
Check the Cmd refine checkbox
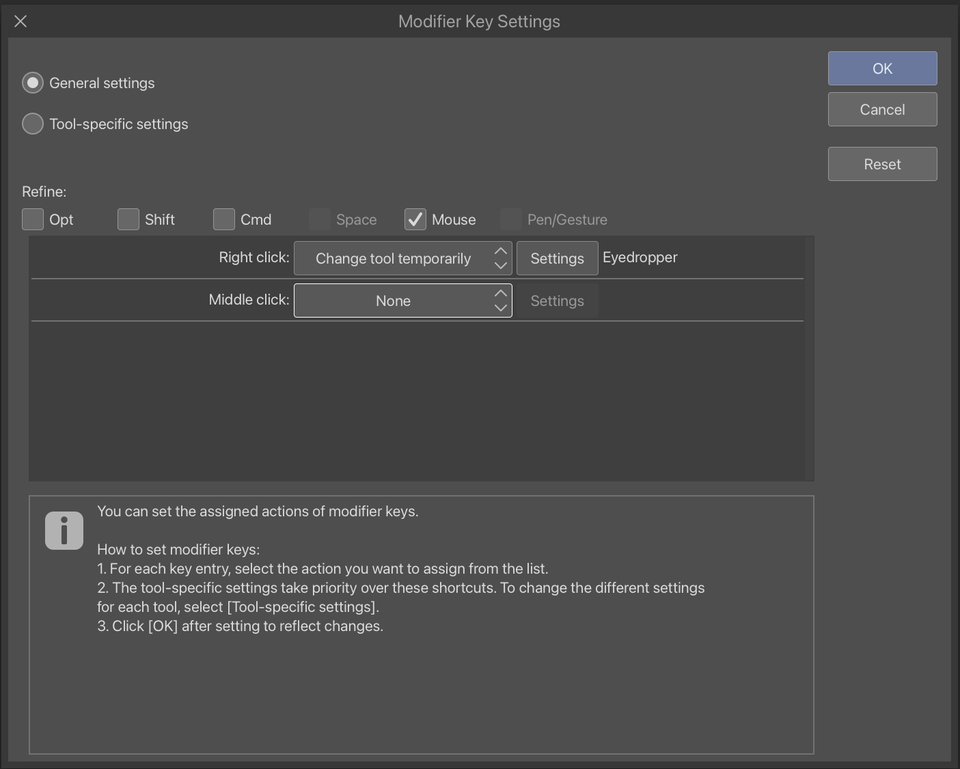(224, 219)
